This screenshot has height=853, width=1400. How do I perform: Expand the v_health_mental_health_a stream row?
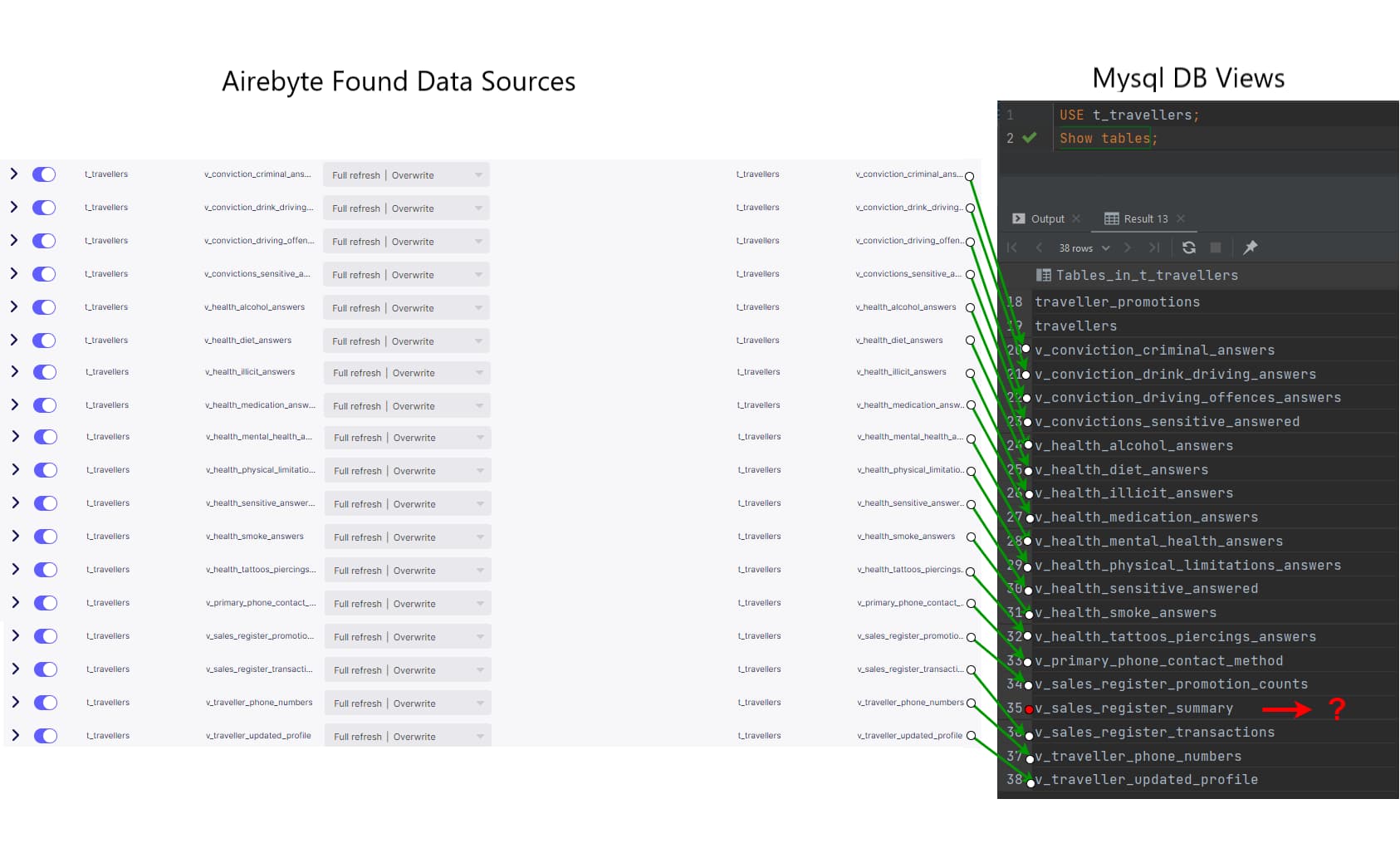click(15, 436)
